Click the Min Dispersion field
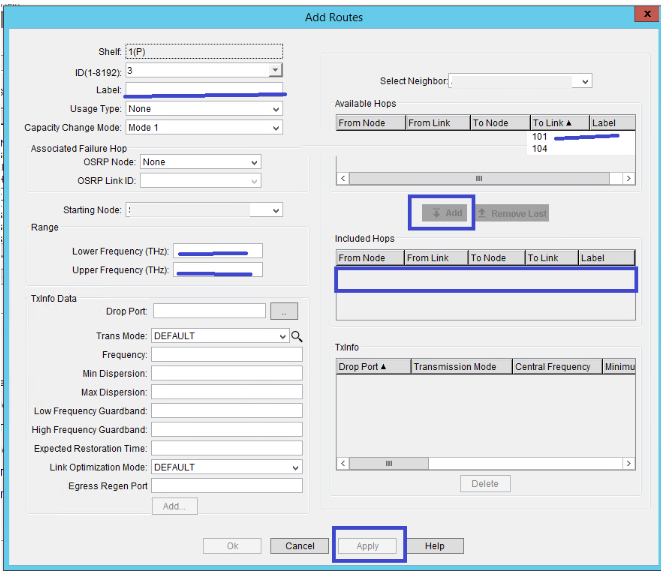The width and height of the screenshot is (661, 573). point(227,373)
